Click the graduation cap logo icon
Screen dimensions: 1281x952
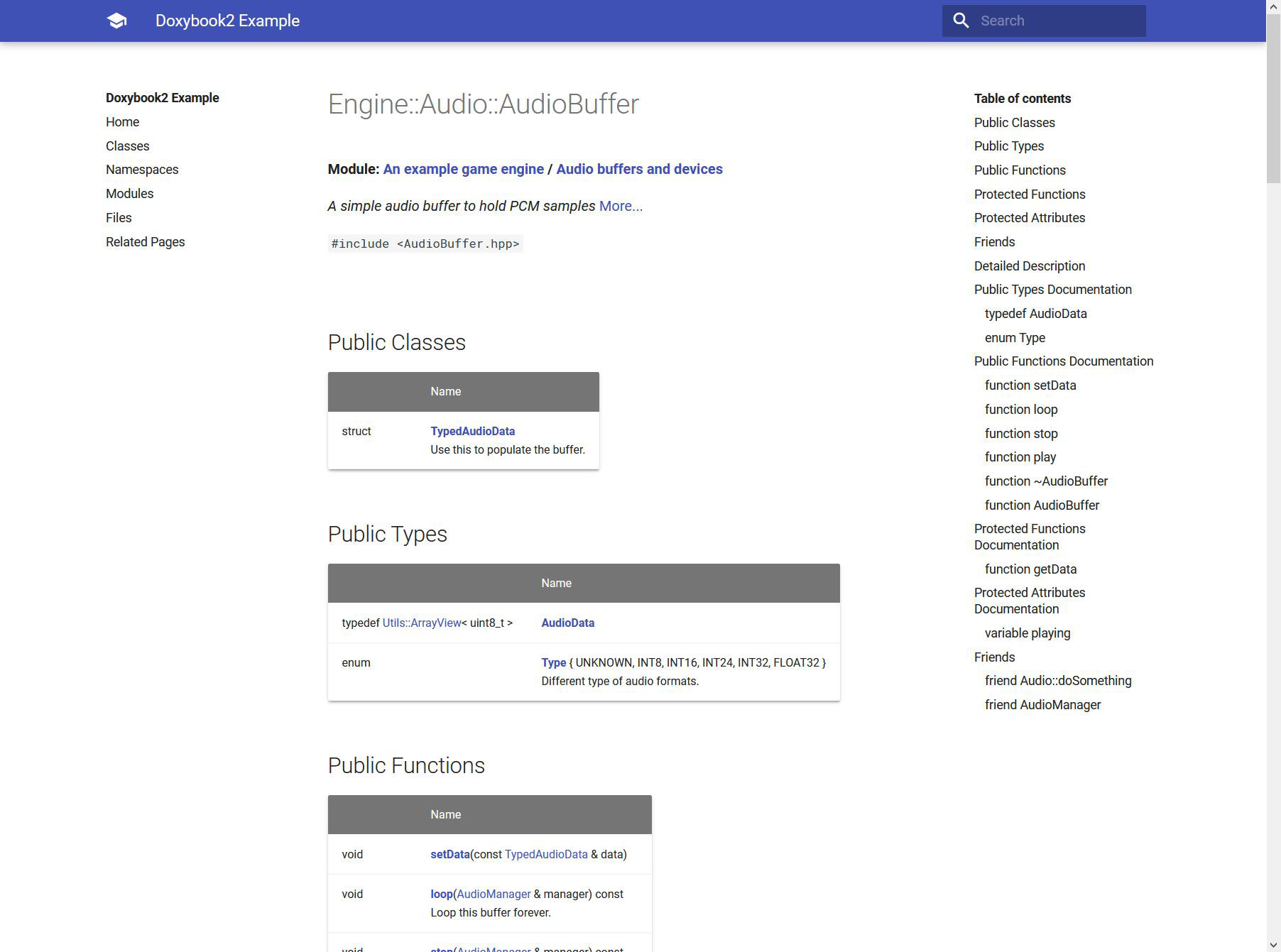[x=116, y=21]
